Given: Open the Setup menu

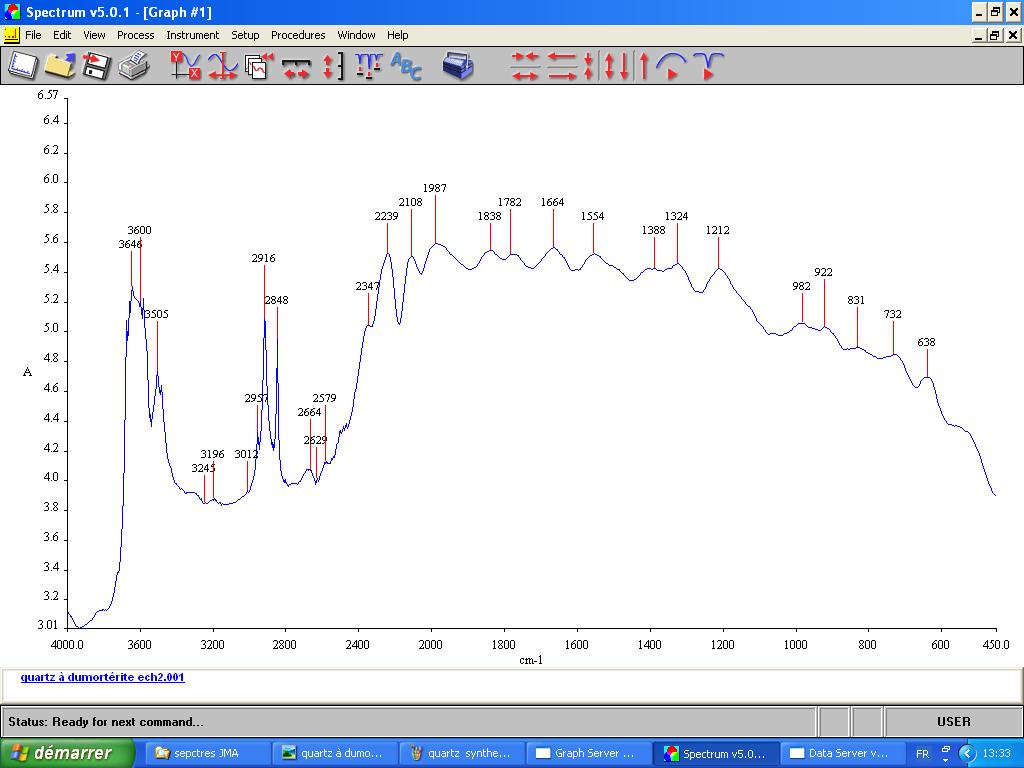Looking at the screenshot, I should (245, 35).
